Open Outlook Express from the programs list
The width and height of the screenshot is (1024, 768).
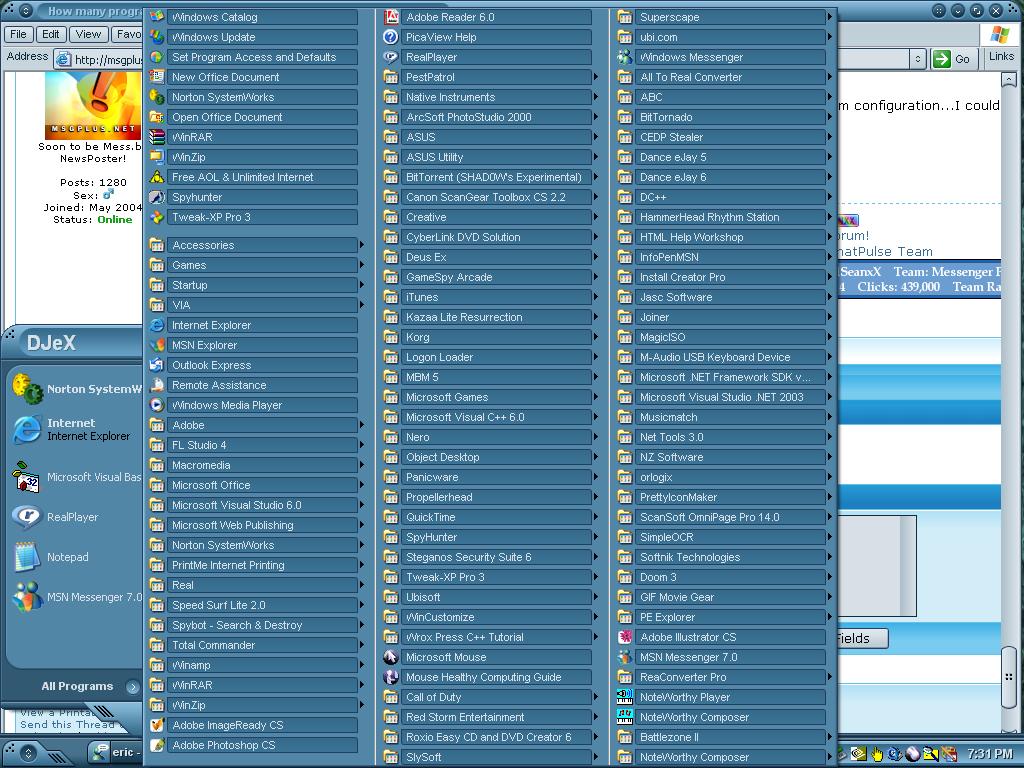(x=253, y=365)
